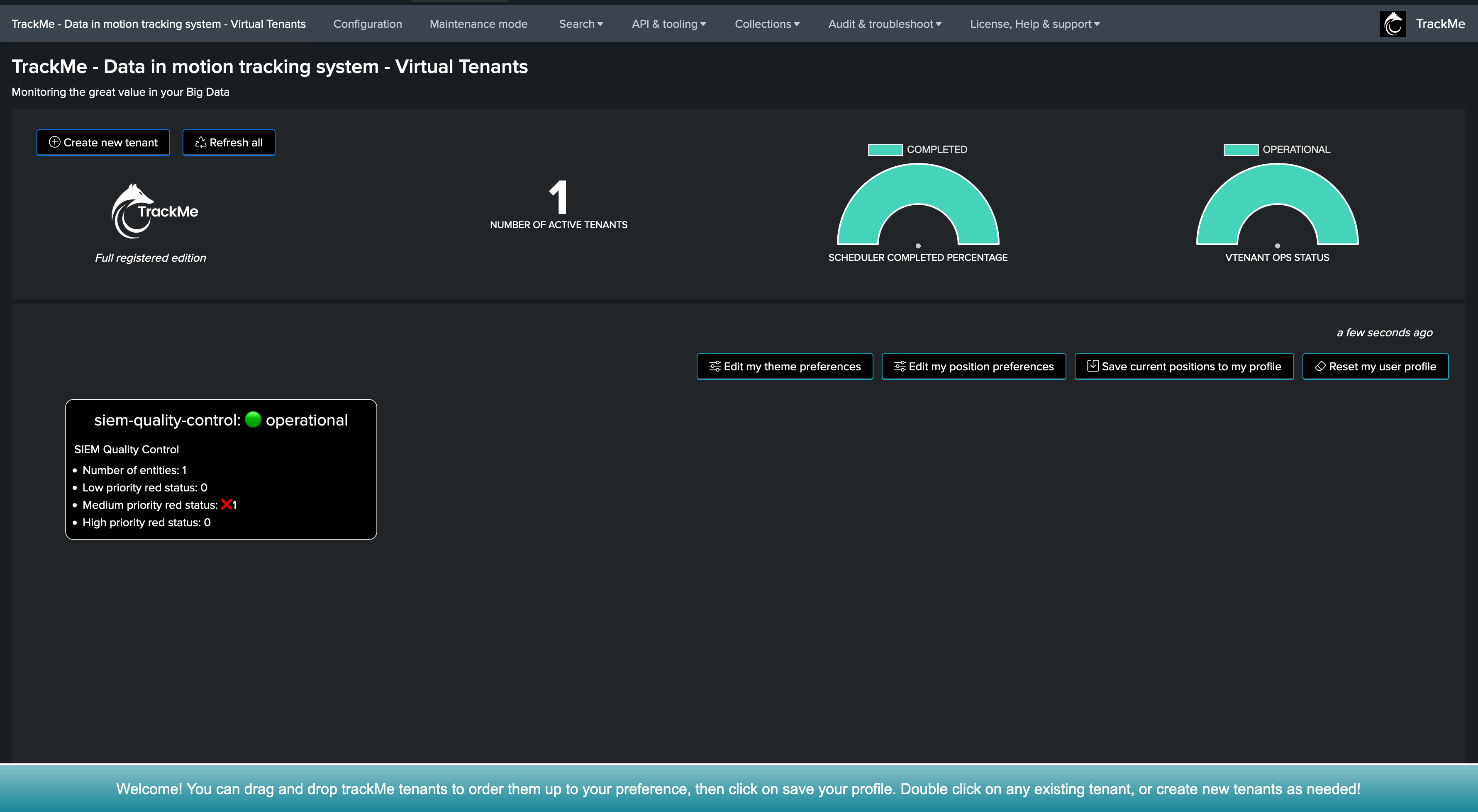Click Edit my position preferences button
Viewport: 1478px width, 812px height.
click(x=974, y=367)
